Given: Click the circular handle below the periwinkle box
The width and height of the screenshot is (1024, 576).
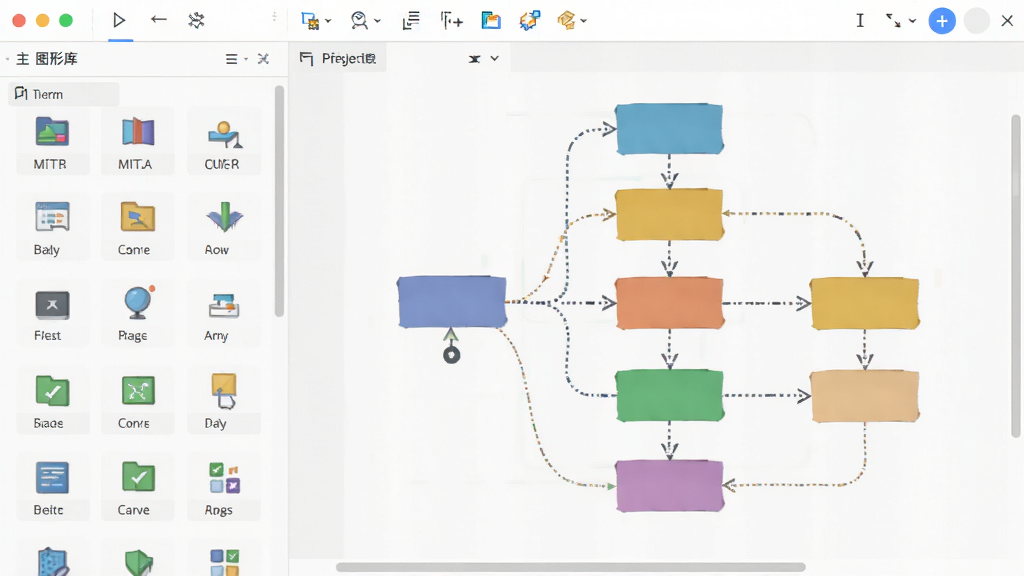Looking at the screenshot, I should coord(451,355).
